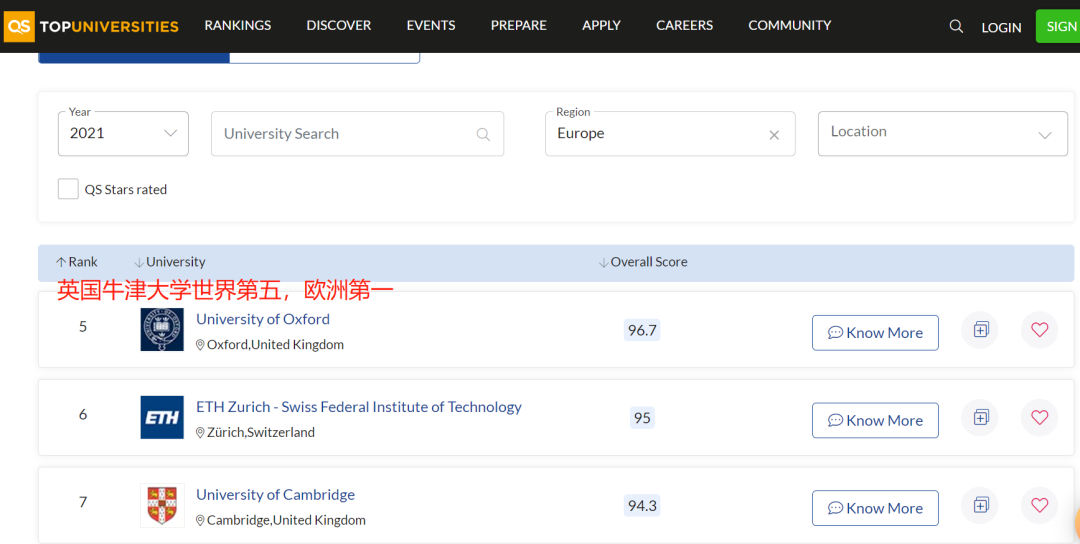Open the search magnifier in the header
This screenshot has height=544, width=1080.
(956, 26)
